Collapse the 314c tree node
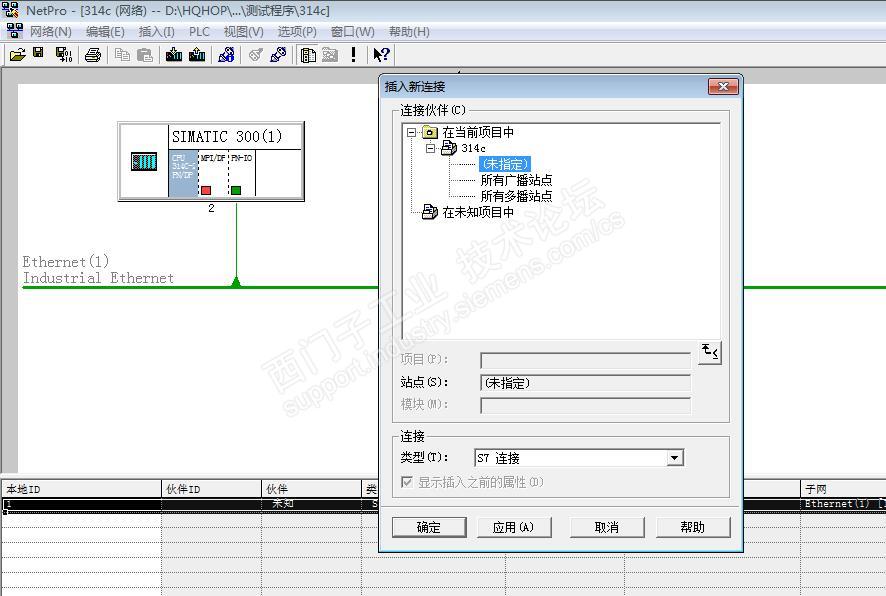 431,148
